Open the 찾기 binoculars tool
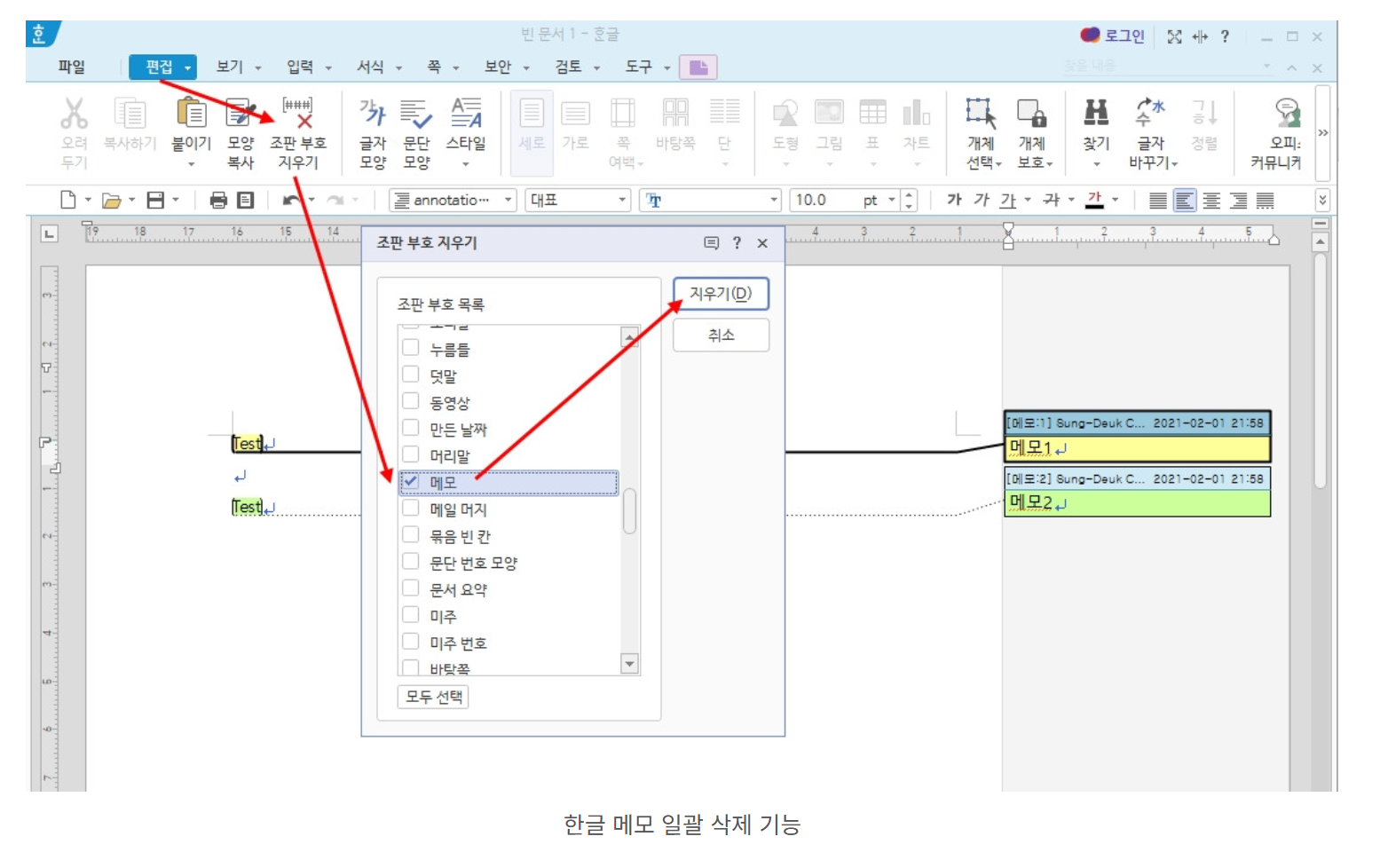The width and height of the screenshot is (1380, 868). click(1096, 113)
